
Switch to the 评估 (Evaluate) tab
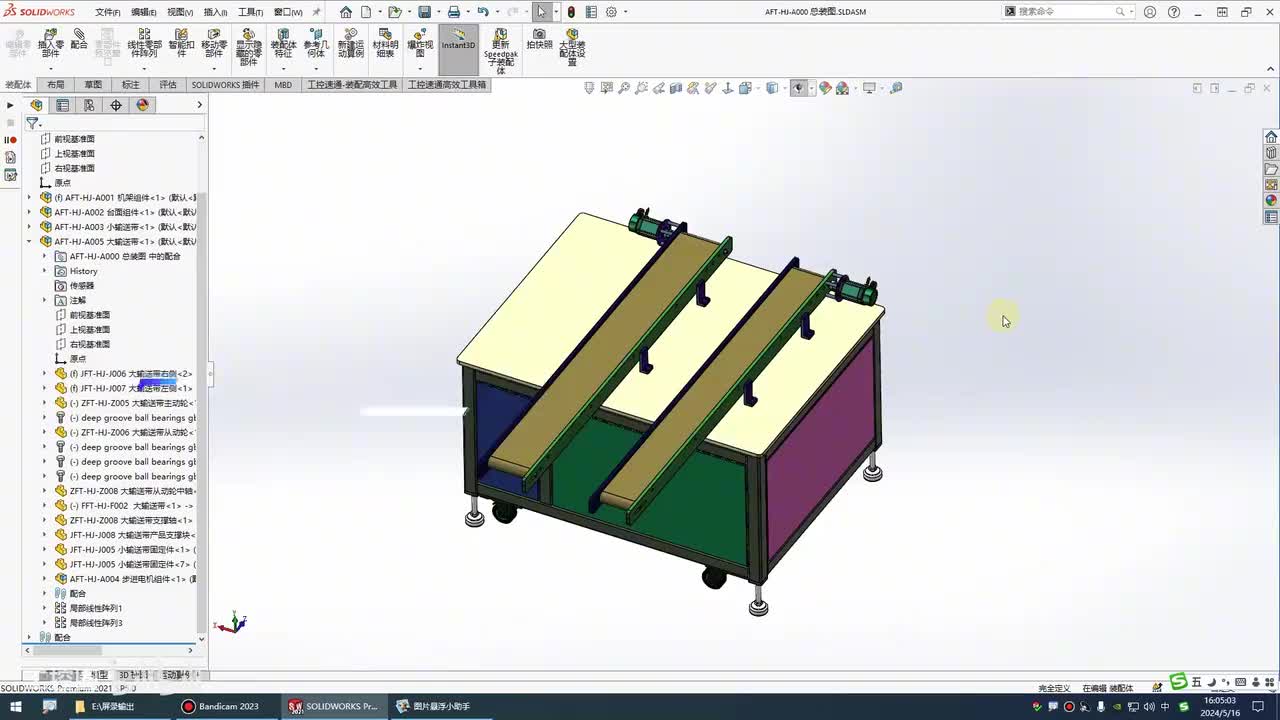click(168, 85)
